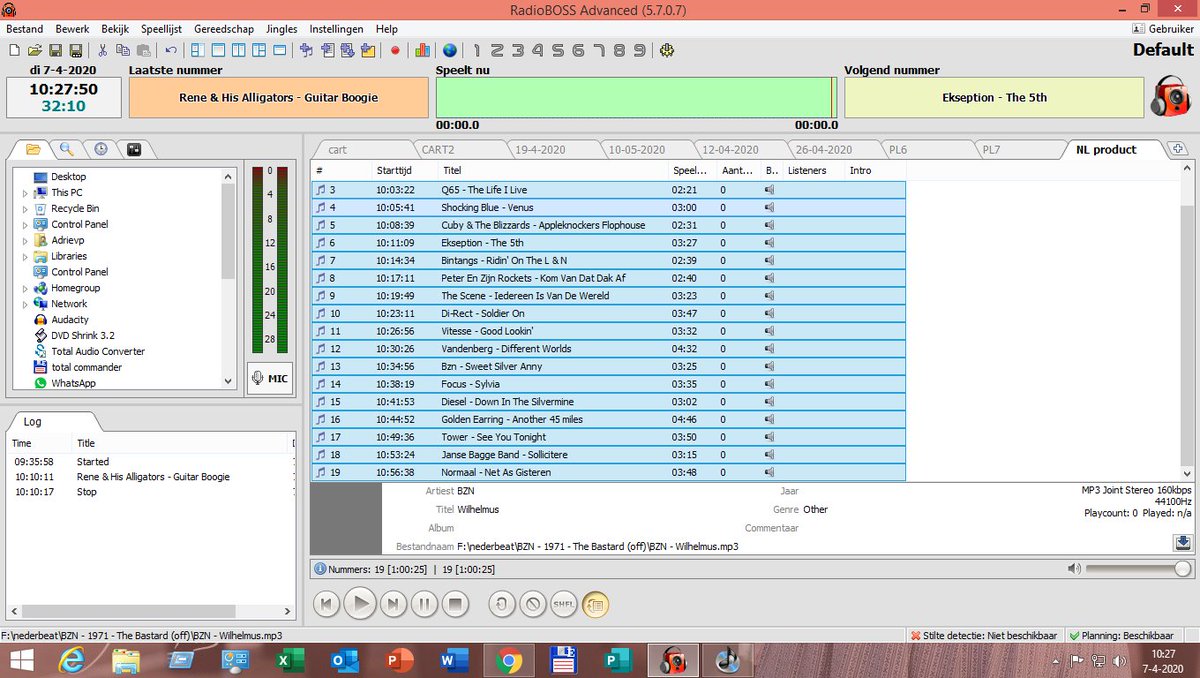
Task: Open the yellow gear settings icon in toolbar
Action: [x=667, y=50]
